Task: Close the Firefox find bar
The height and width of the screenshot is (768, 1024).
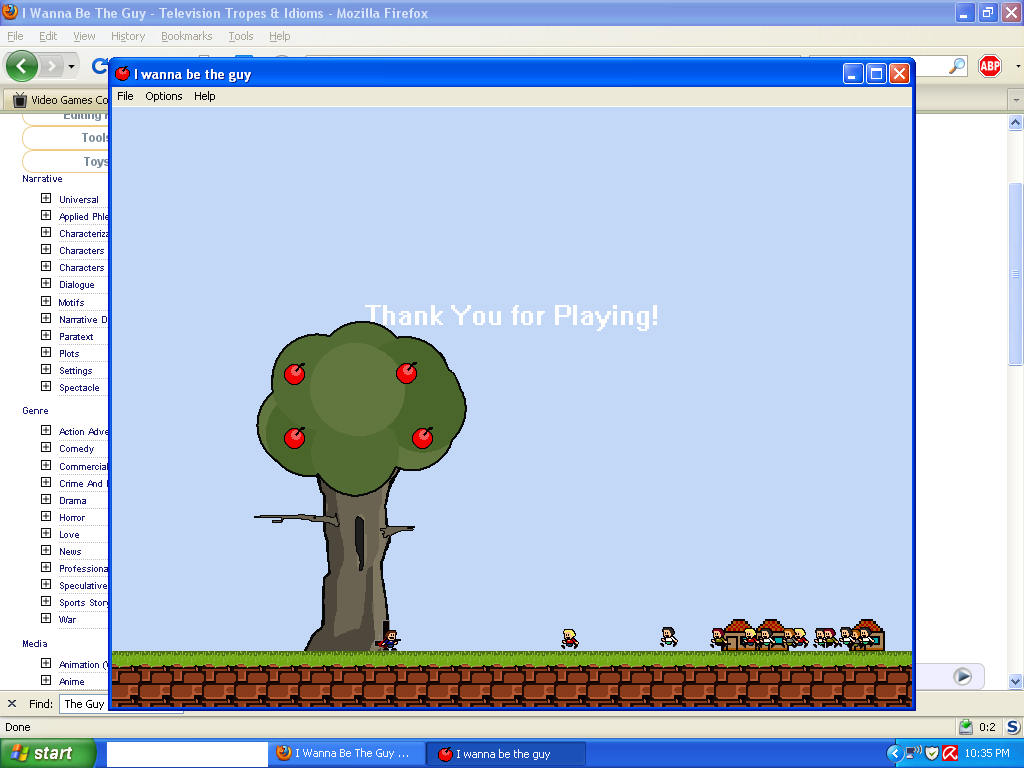Action: coord(12,703)
